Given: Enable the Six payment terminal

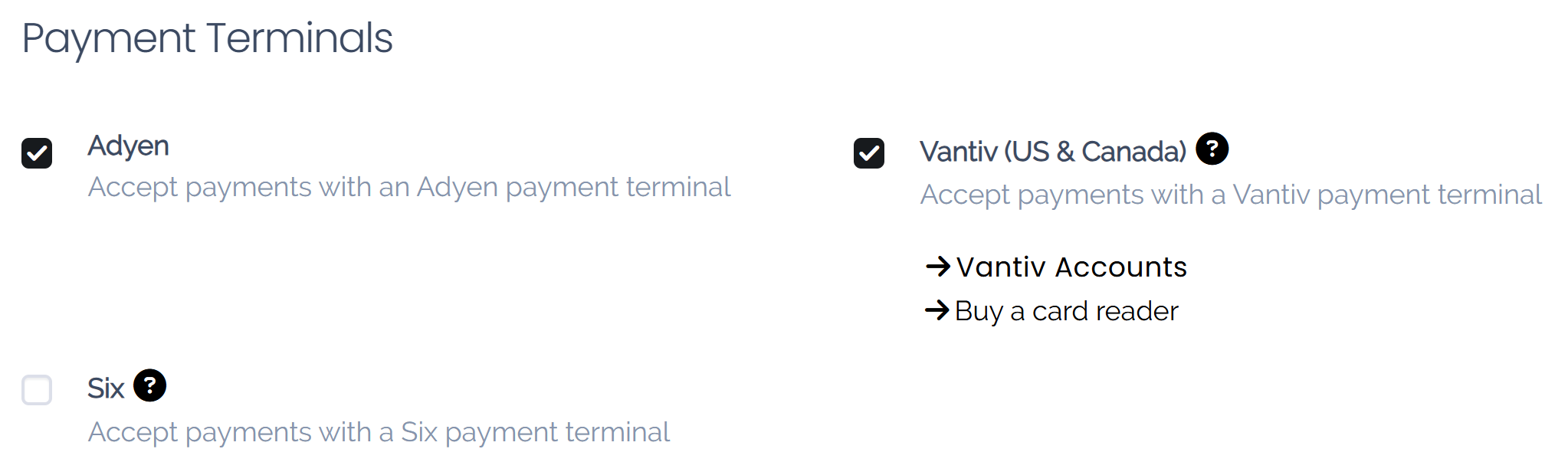Looking at the screenshot, I should point(37,391).
